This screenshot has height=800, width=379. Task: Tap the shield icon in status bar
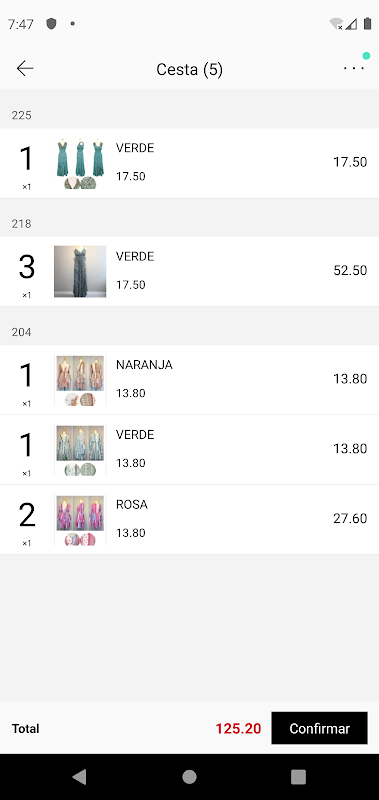tap(51, 23)
